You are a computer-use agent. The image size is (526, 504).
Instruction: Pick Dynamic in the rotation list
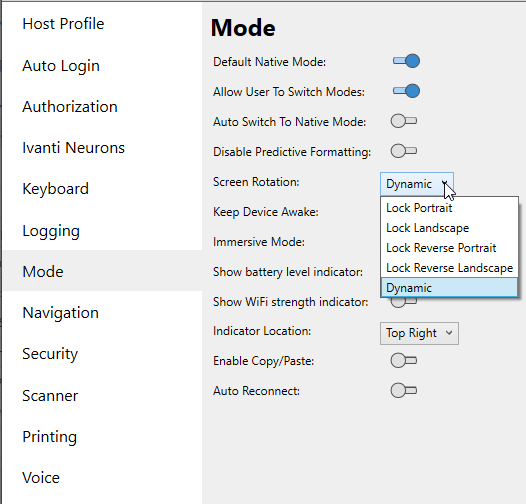pos(449,288)
